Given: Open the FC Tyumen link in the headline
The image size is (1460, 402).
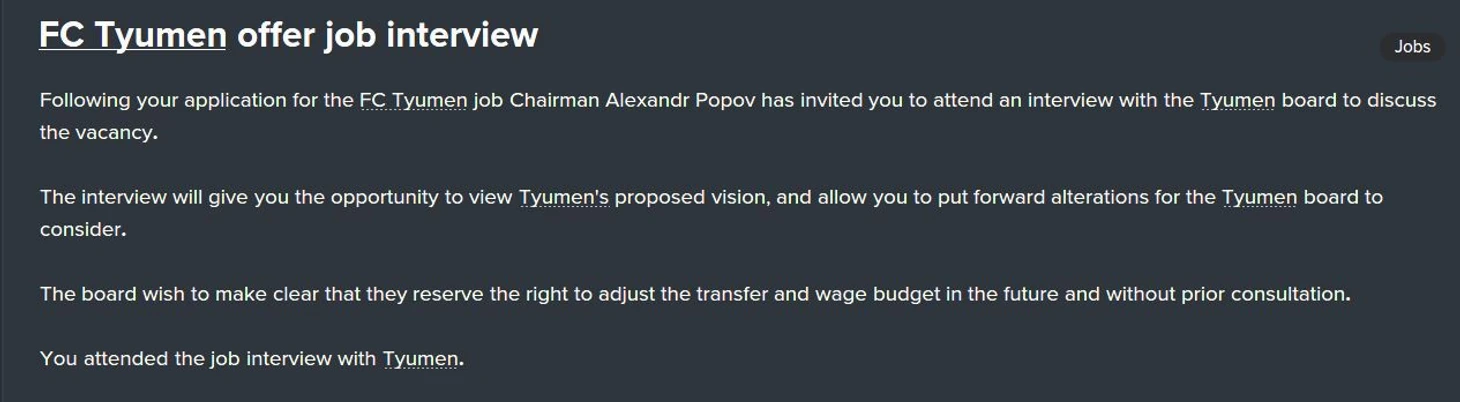Looking at the screenshot, I should (x=132, y=35).
